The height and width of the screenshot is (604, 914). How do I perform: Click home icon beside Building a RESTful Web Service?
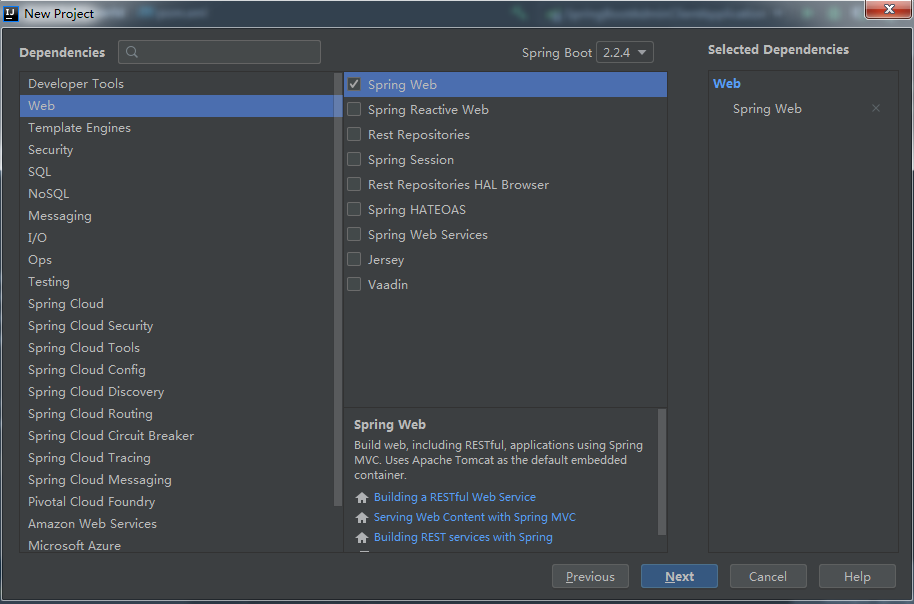click(x=362, y=497)
